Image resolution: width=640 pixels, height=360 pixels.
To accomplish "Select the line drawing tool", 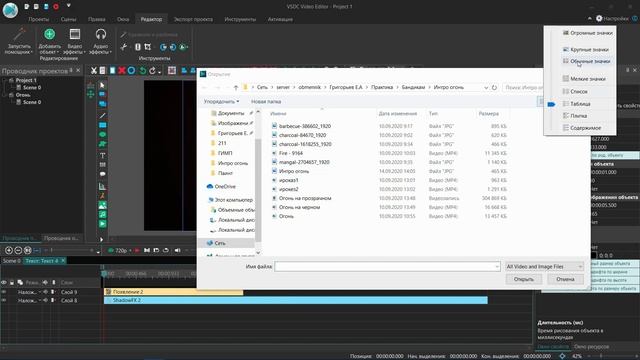I will coord(102,116).
